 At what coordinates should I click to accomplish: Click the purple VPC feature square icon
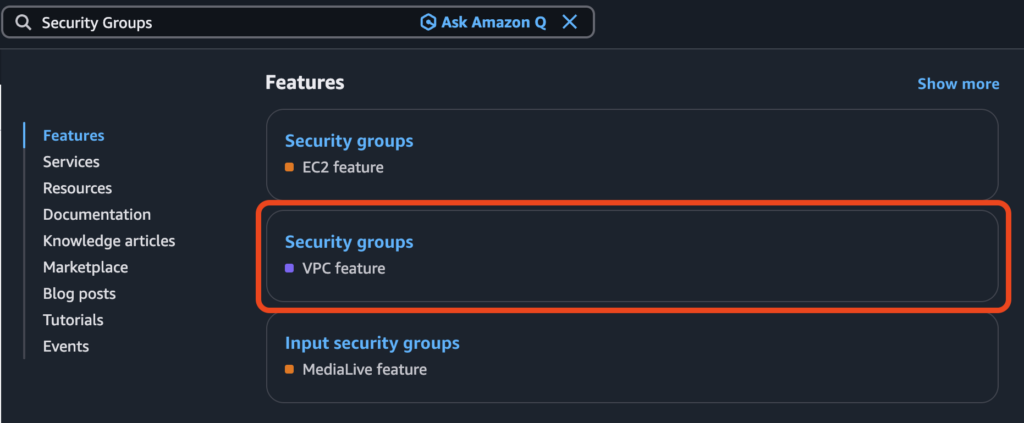[x=289, y=269]
